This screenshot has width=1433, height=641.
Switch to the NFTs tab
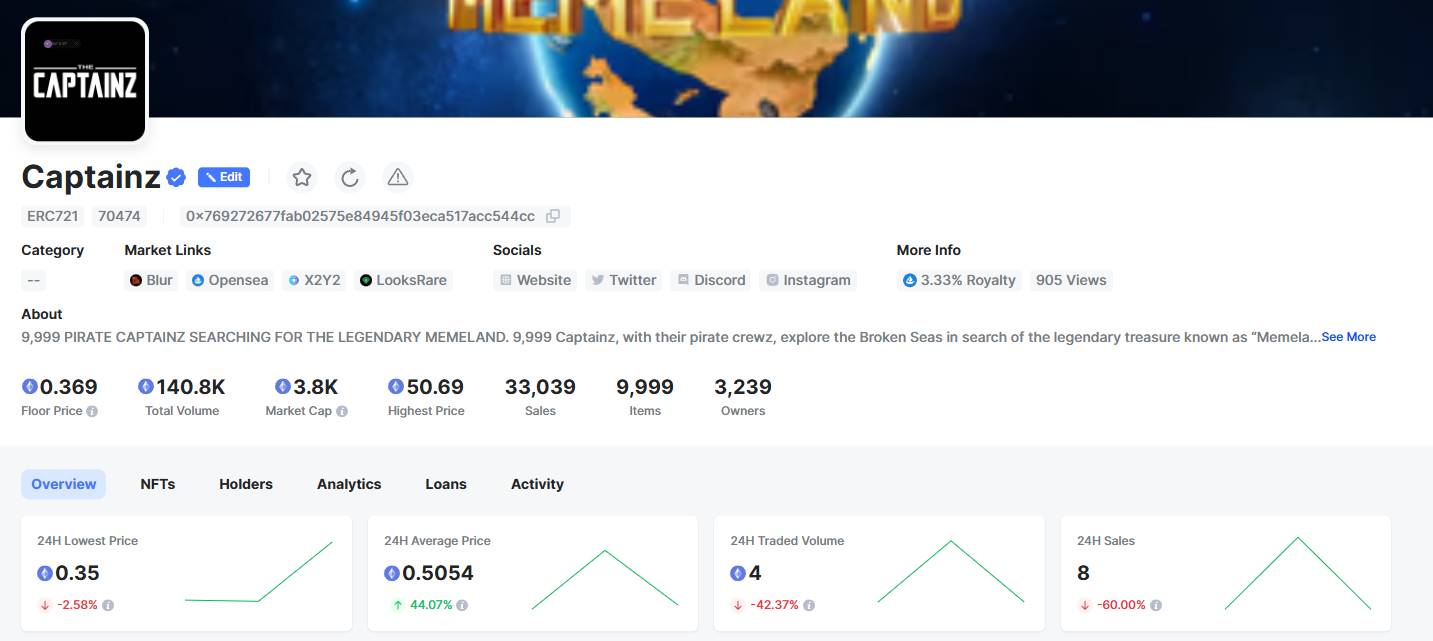[x=158, y=484]
